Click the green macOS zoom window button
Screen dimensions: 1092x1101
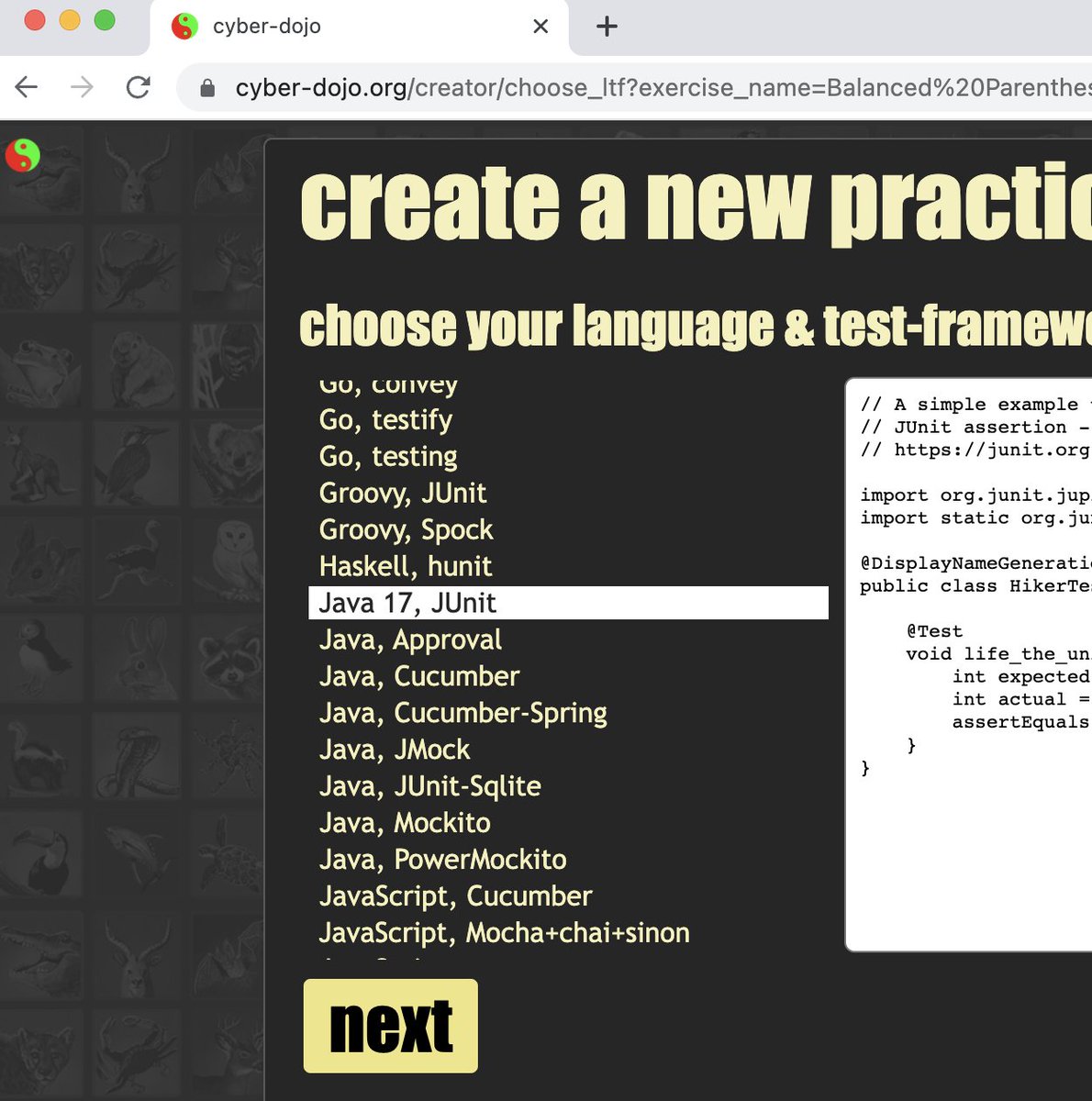coord(105,20)
